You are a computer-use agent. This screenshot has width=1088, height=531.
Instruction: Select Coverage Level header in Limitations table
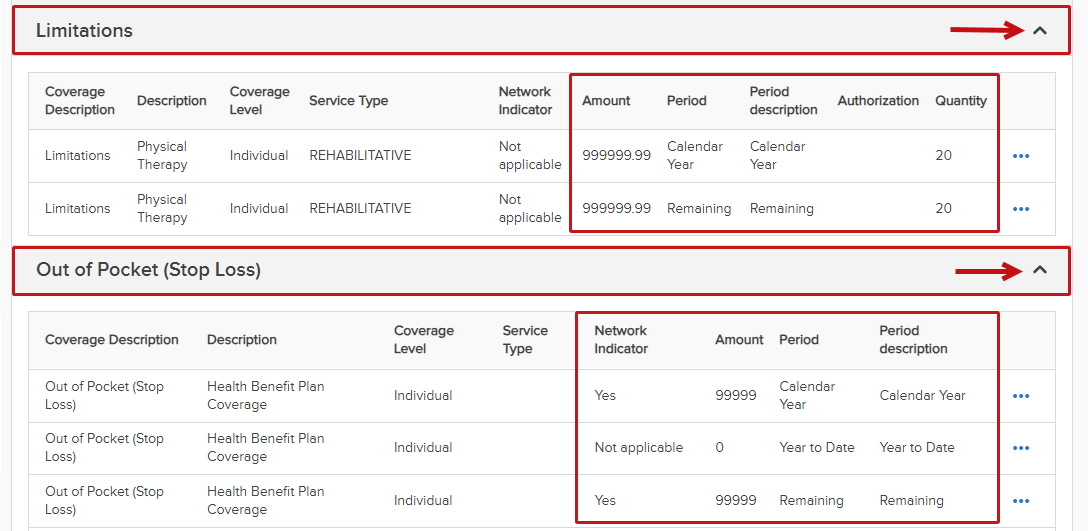pos(260,101)
